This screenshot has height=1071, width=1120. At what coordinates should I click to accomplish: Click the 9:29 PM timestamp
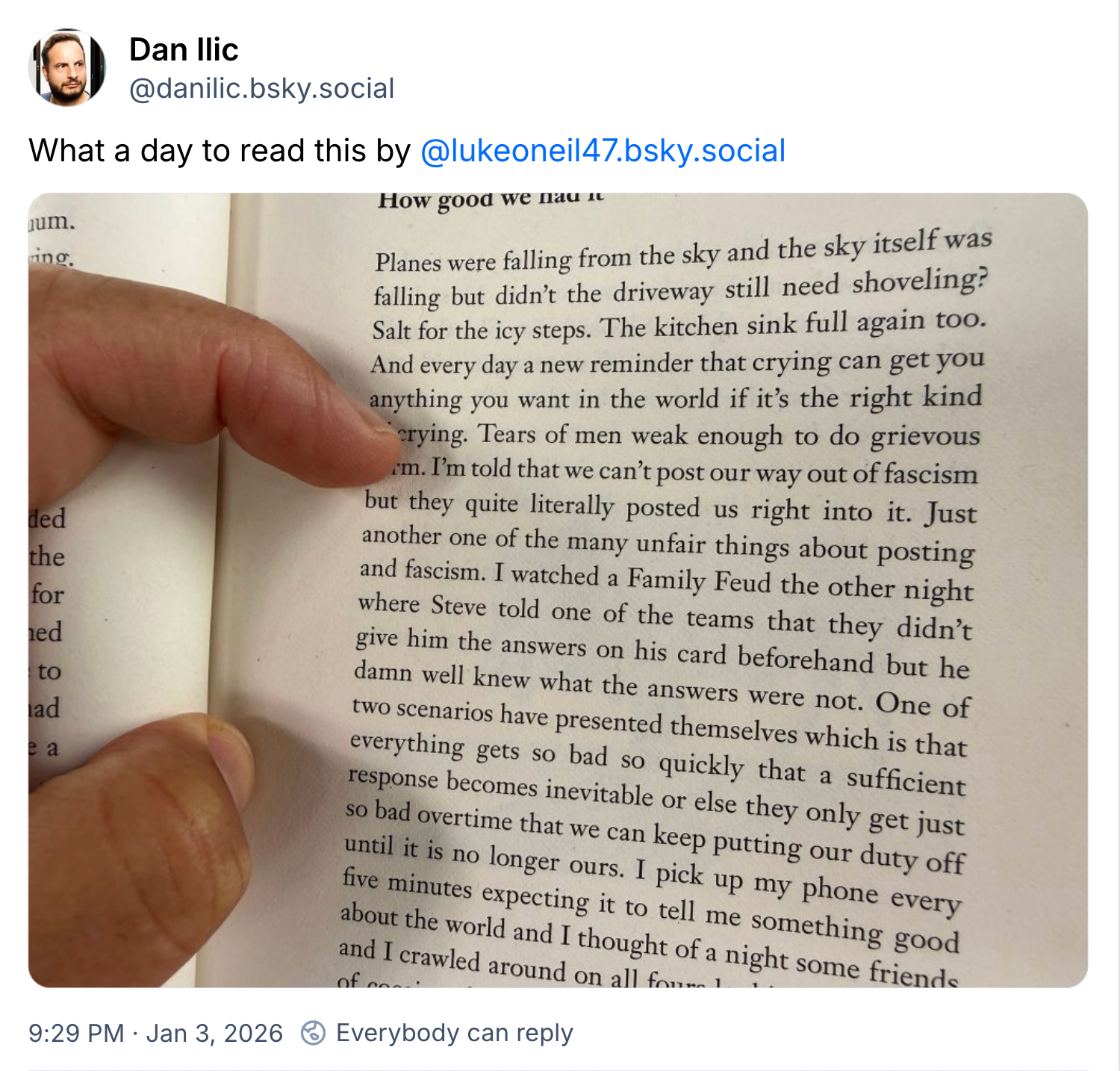76,1033
